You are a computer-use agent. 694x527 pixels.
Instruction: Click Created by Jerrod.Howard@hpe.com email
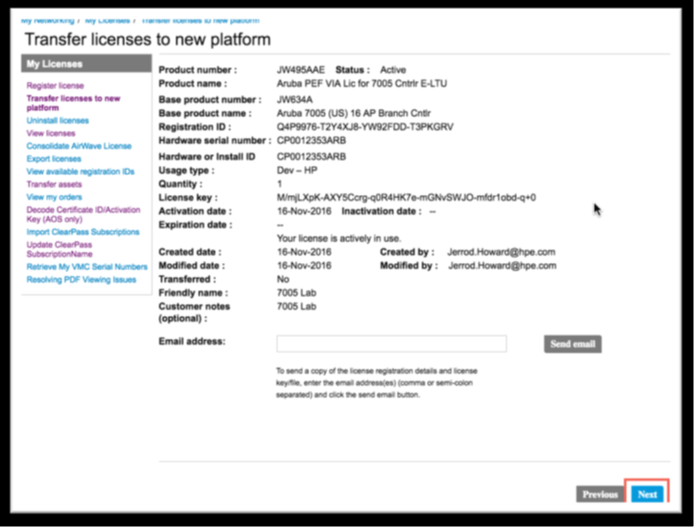tap(501, 252)
